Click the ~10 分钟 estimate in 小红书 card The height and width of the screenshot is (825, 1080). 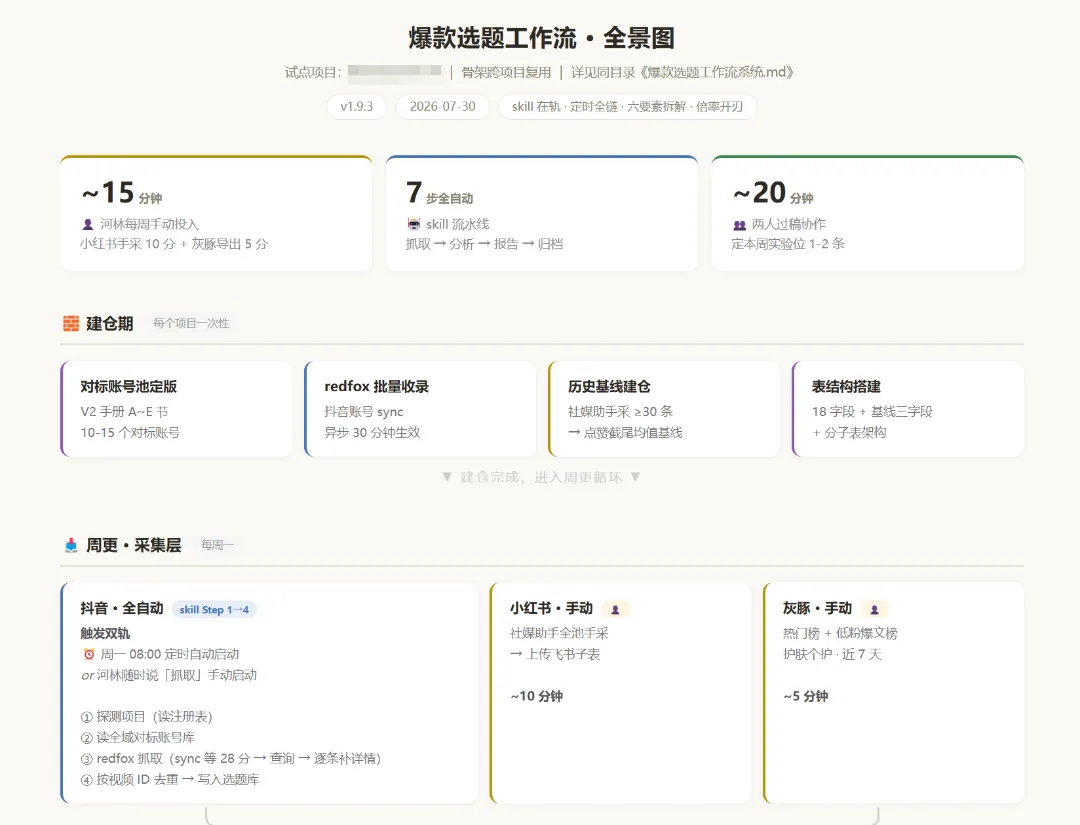[537, 696]
